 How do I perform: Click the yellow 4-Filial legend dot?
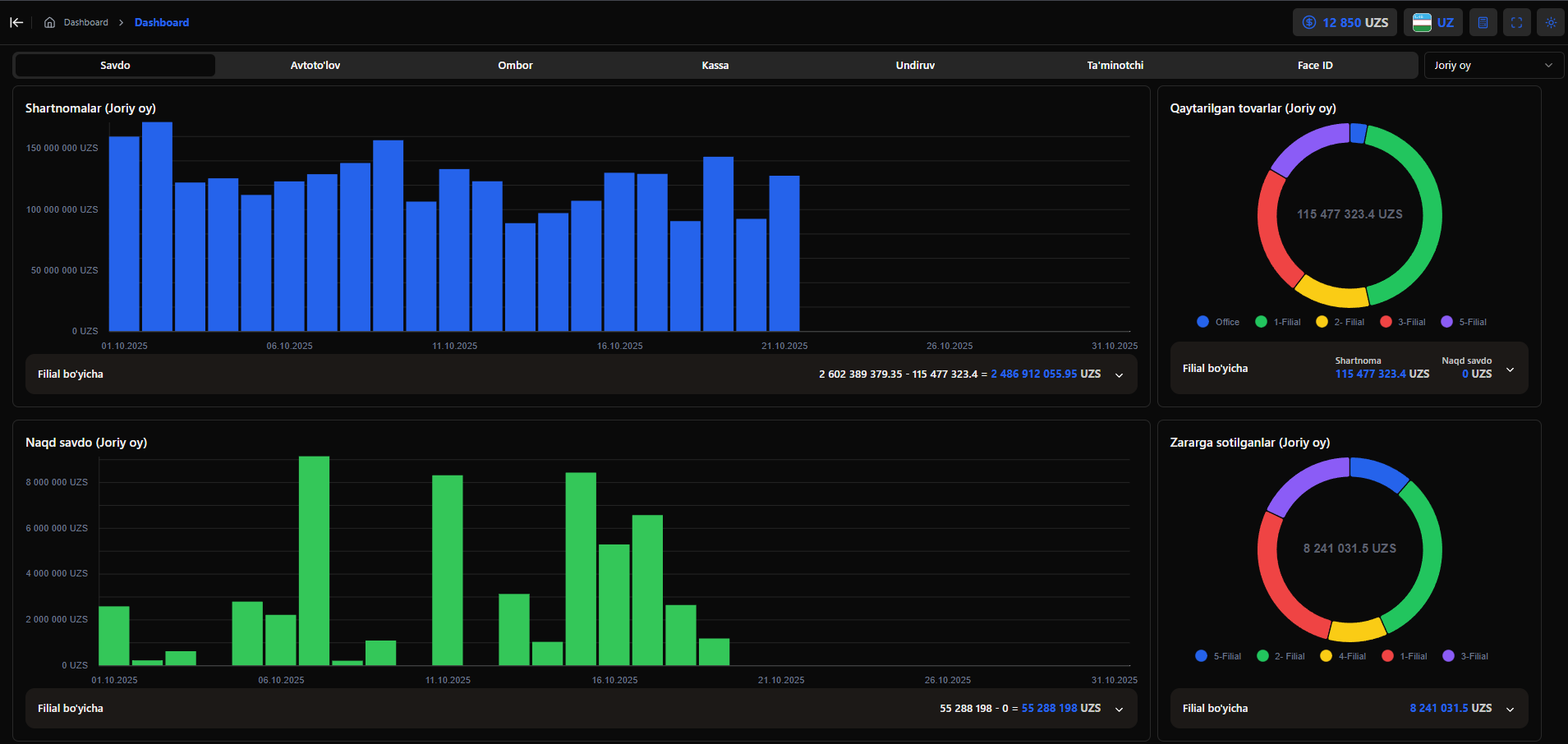click(x=1326, y=656)
